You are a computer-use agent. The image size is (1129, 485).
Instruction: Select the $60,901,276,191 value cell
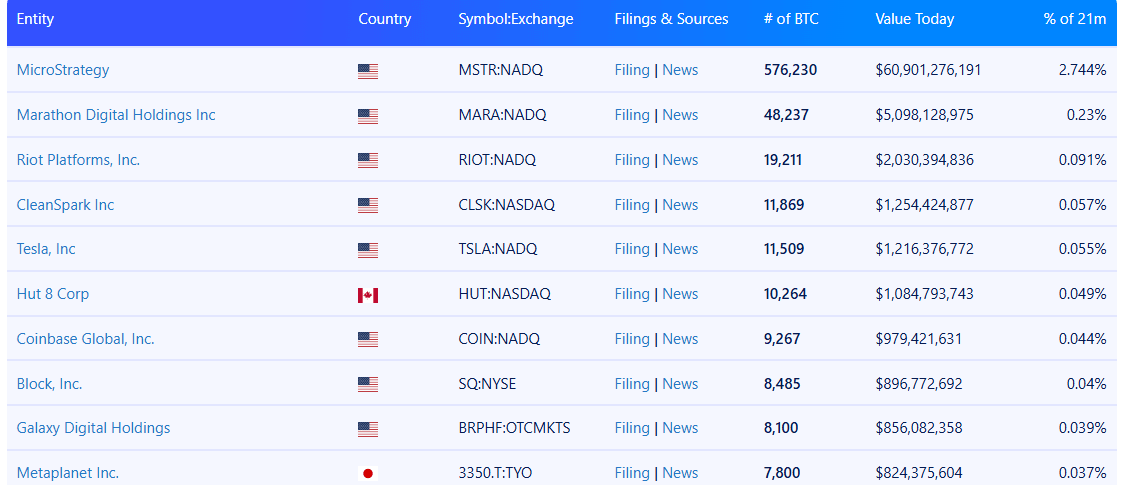click(928, 70)
